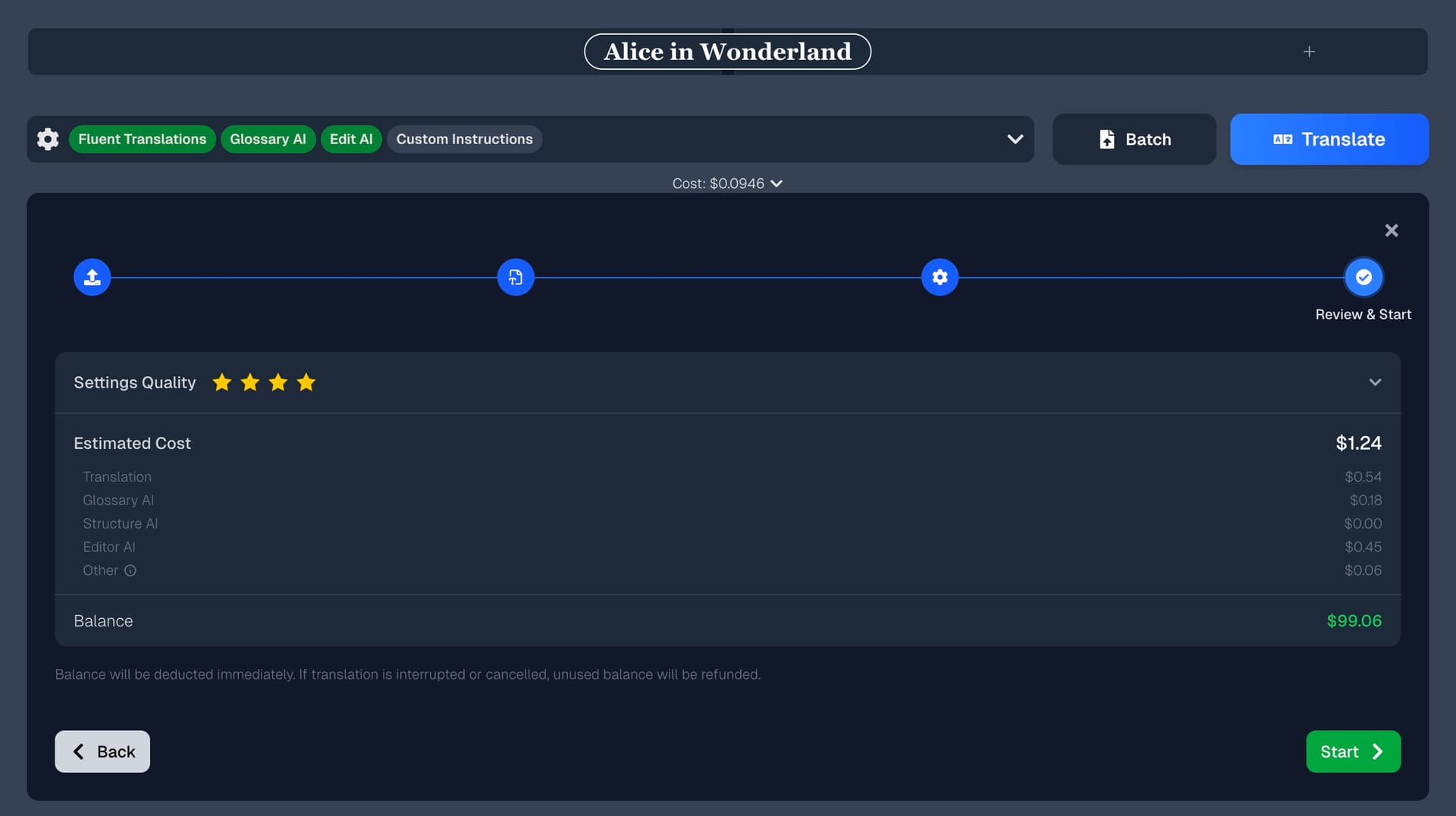Click the Batch button
This screenshot has height=816, width=1456.
pos(1134,140)
